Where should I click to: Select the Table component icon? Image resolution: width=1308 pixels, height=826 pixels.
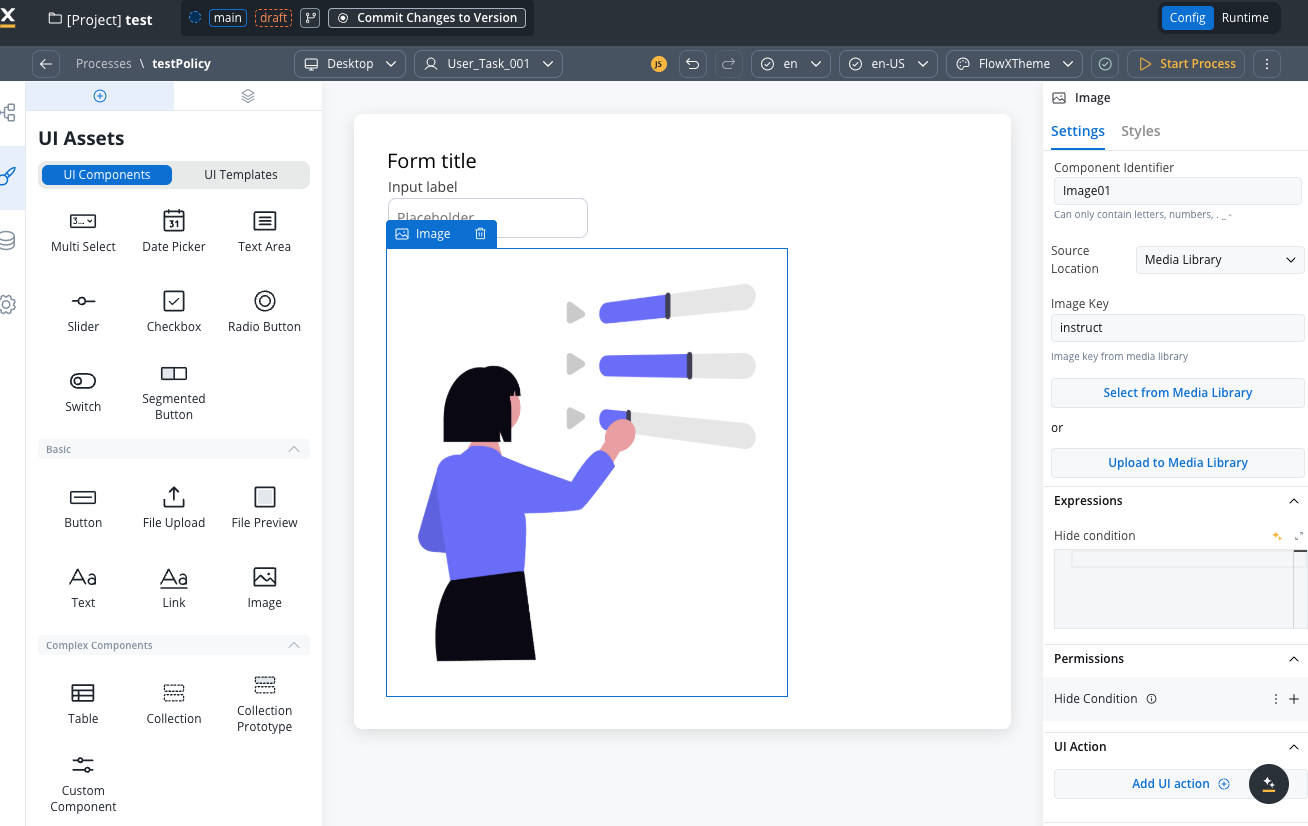(x=83, y=693)
